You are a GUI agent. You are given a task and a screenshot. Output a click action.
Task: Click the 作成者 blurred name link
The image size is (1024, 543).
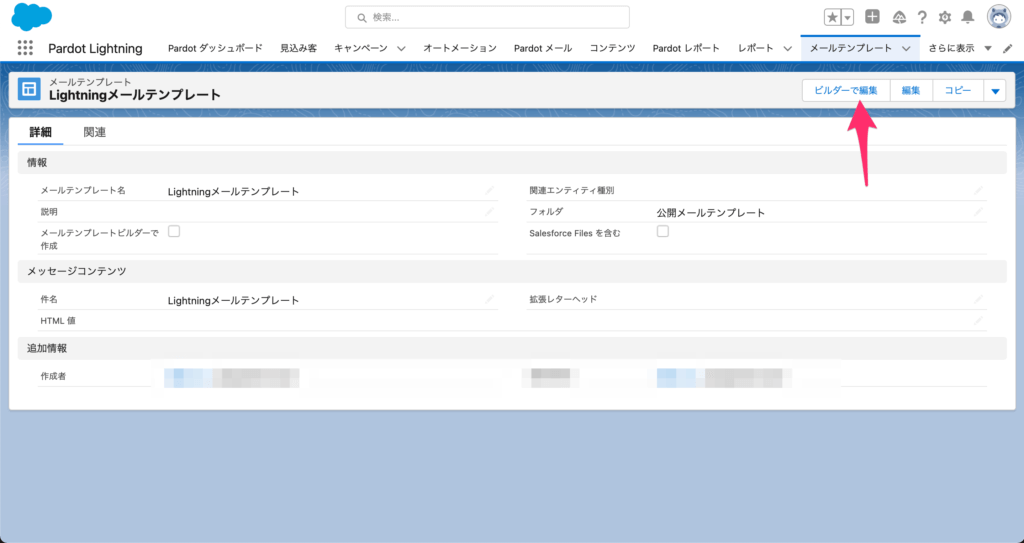coord(231,378)
